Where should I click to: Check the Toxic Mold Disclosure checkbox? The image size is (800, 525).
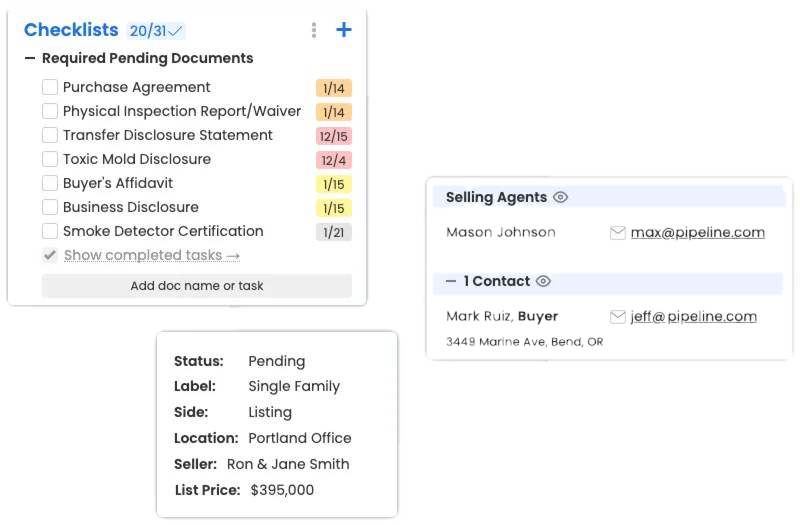coord(50,159)
